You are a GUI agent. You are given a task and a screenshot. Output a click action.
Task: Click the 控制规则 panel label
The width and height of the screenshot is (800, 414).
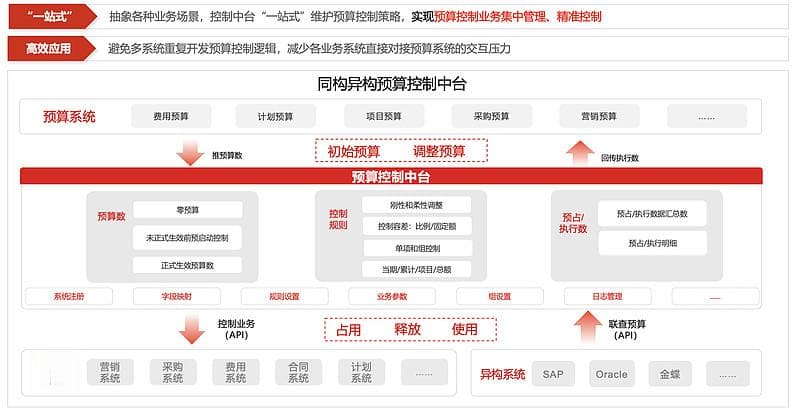point(338,220)
